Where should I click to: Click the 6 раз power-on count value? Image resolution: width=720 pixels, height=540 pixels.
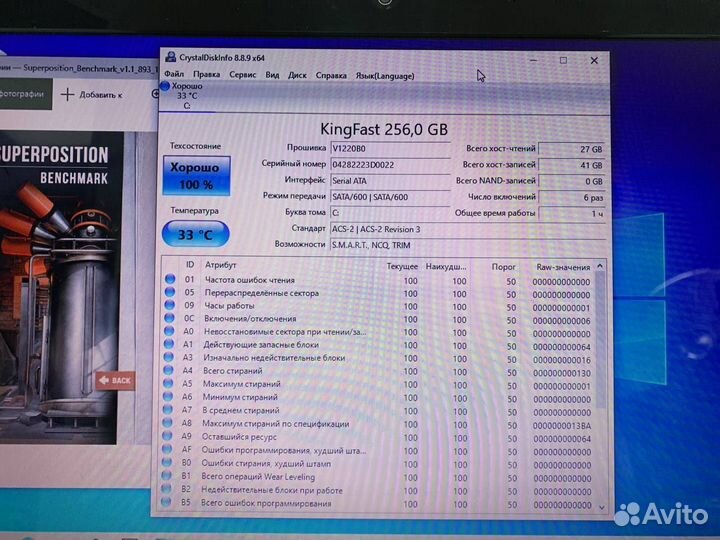point(572,197)
